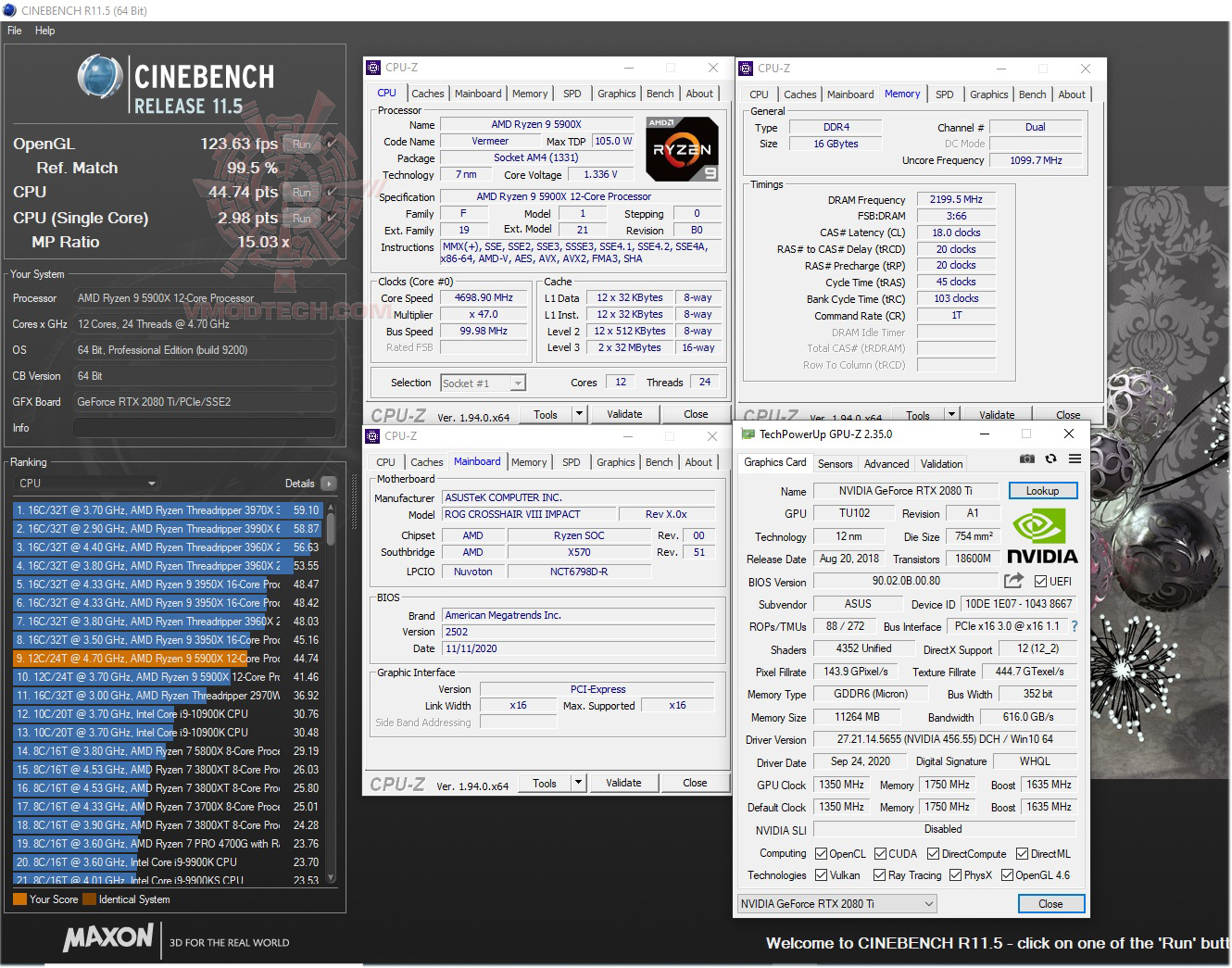Select the rank 12 Intel Core i9-10900K row
Screen dimensions: 1232x968
(x=168, y=714)
